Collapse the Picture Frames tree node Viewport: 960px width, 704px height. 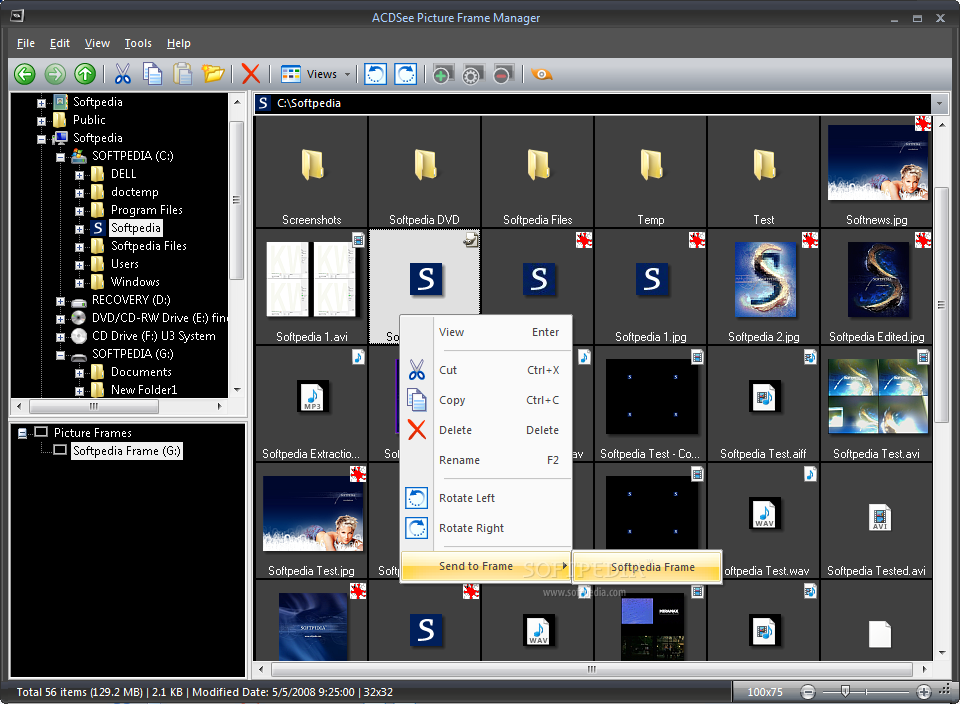point(22,433)
